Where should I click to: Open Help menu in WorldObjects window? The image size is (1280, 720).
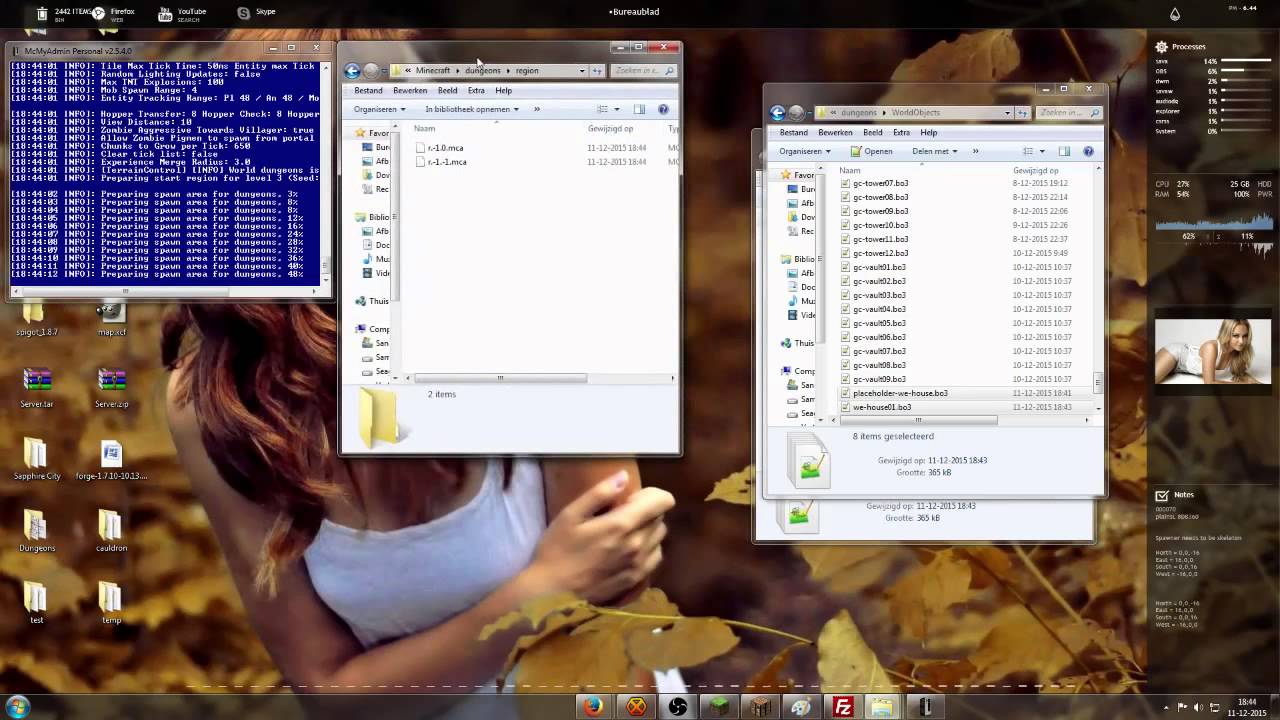[929, 133]
